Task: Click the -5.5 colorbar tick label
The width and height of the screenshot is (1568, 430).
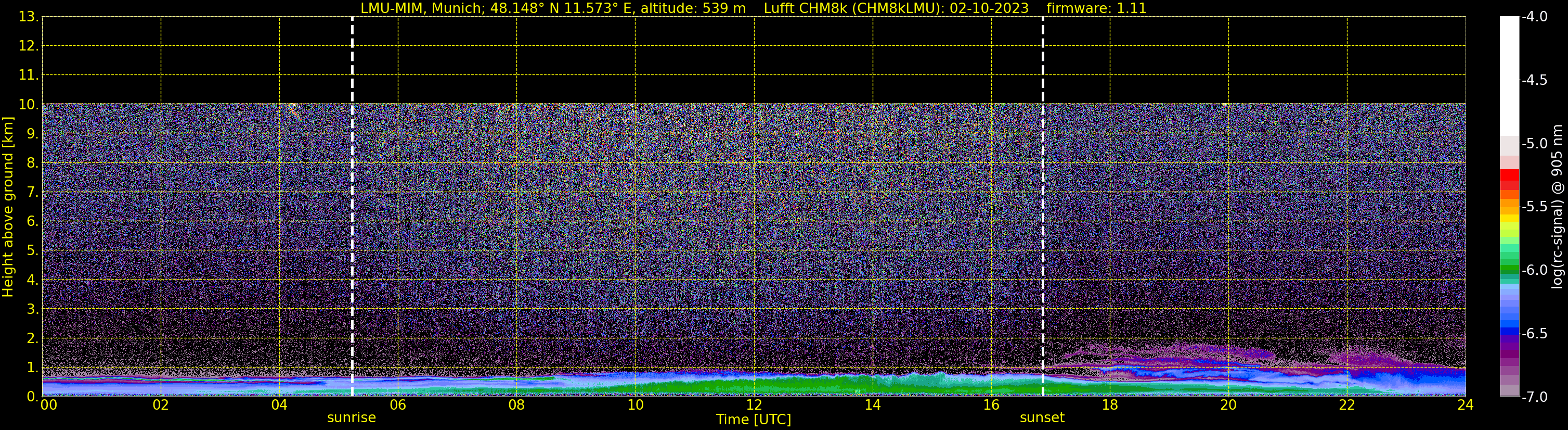Action: (1534, 207)
